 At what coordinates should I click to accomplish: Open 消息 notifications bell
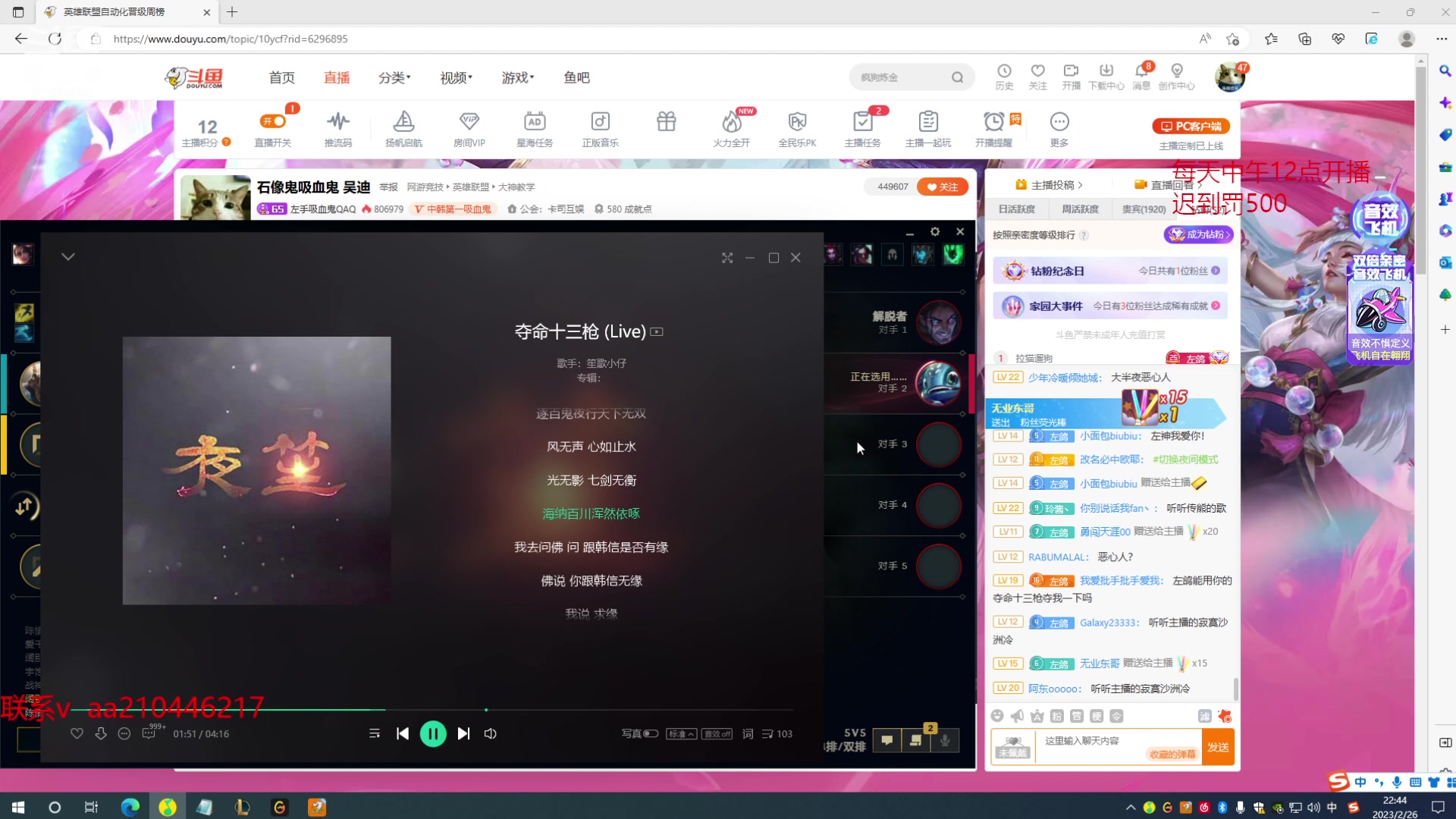(1141, 77)
